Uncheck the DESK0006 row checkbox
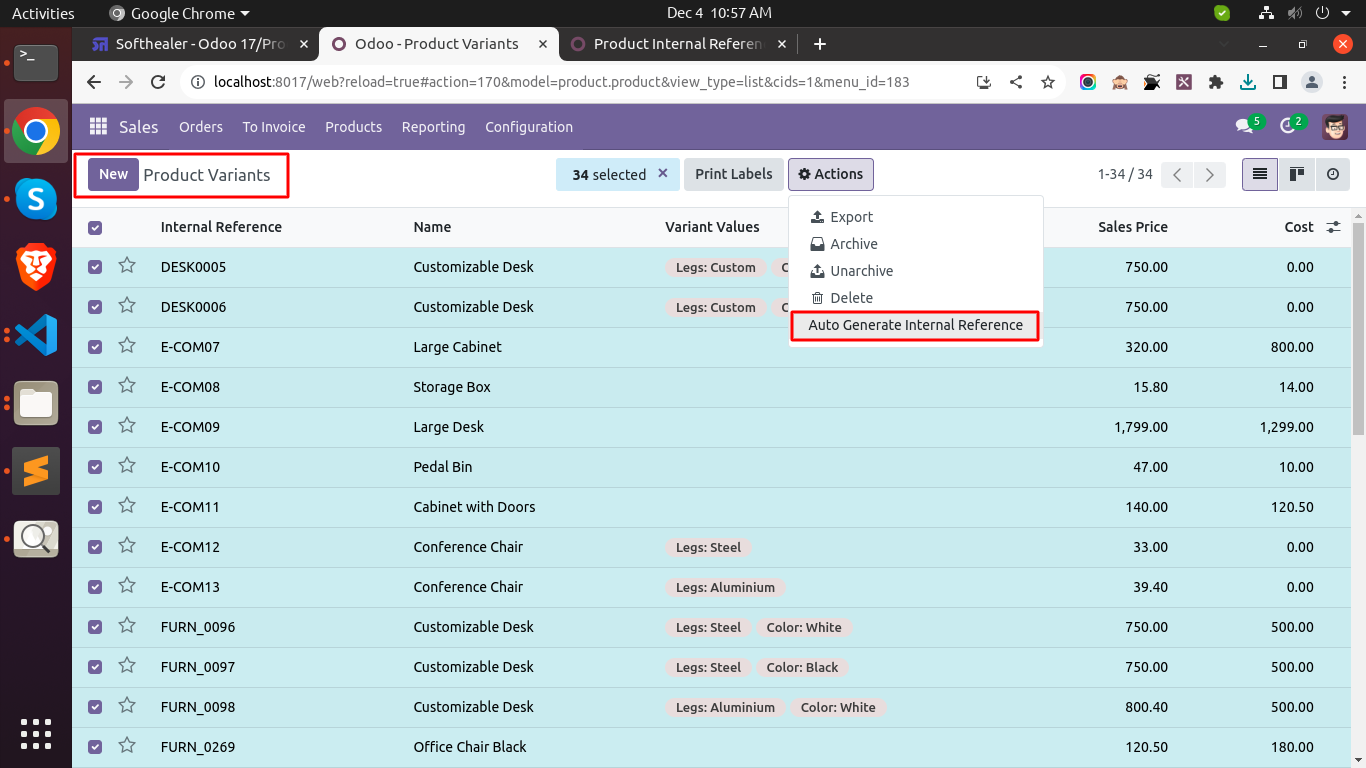This screenshot has width=1366, height=768. point(95,307)
